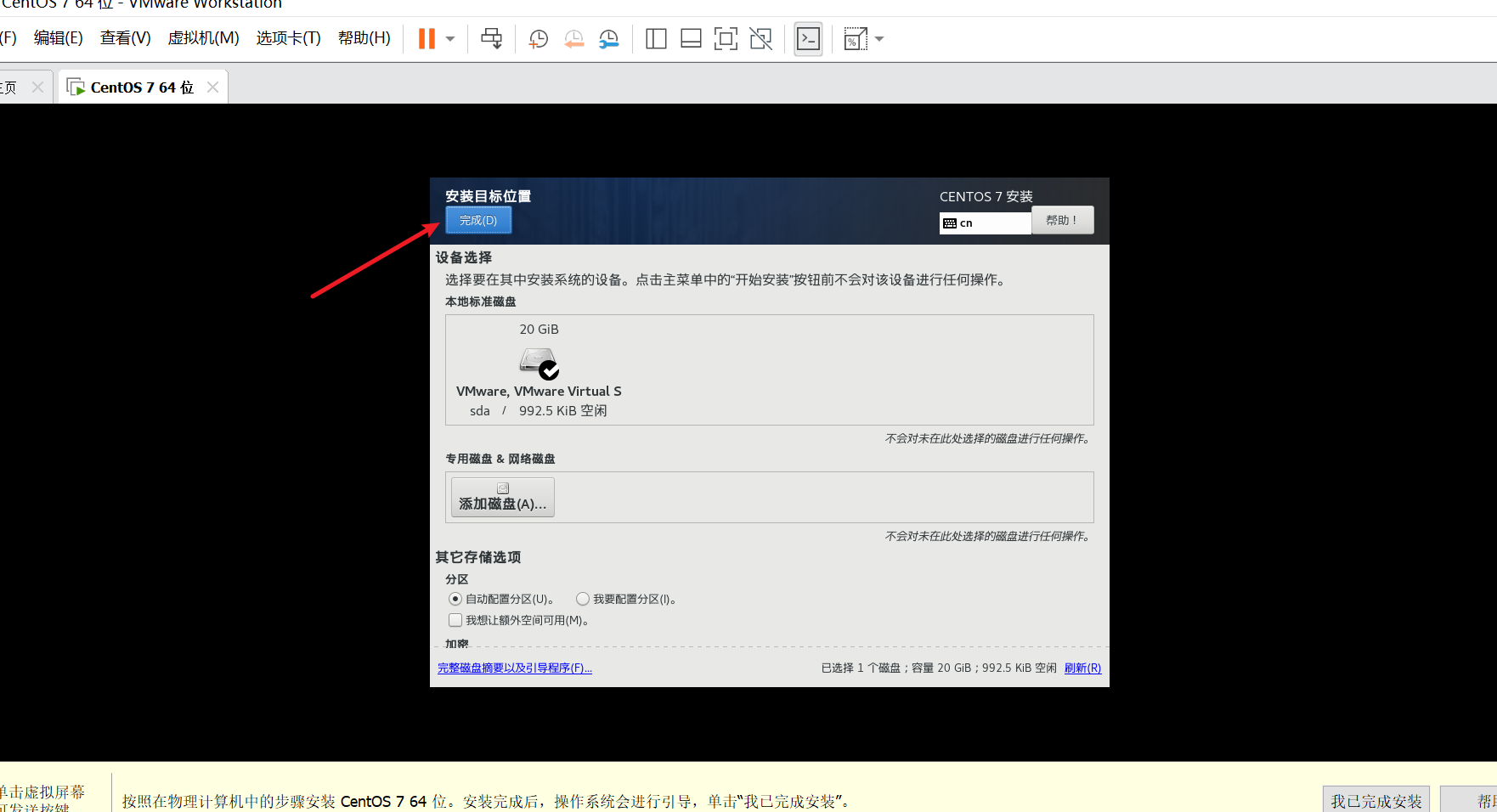Select the VMware Virtual S sda disk
Viewport: 1497px width, 812px height.
539,369
